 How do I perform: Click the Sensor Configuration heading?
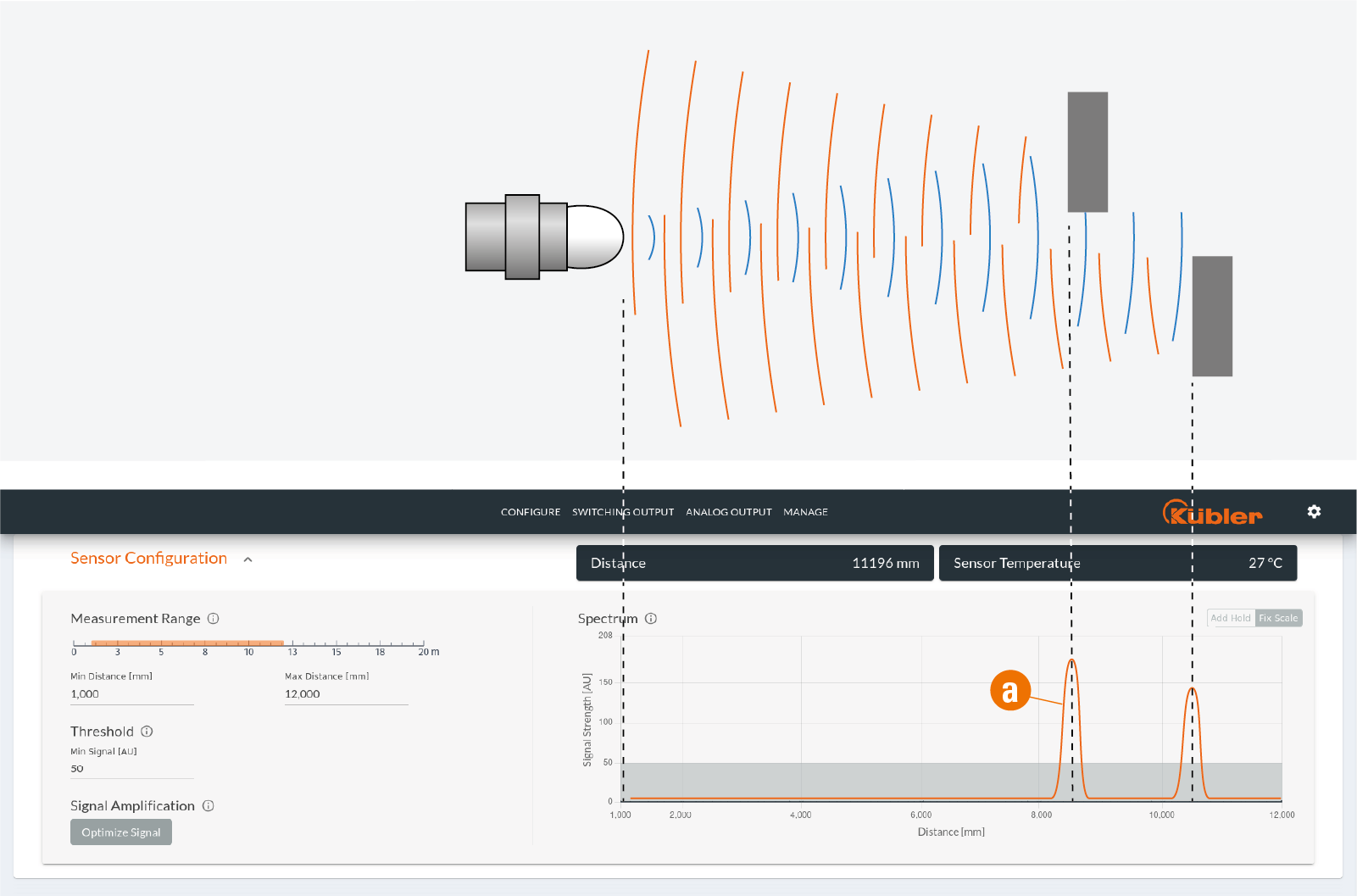[148, 559]
